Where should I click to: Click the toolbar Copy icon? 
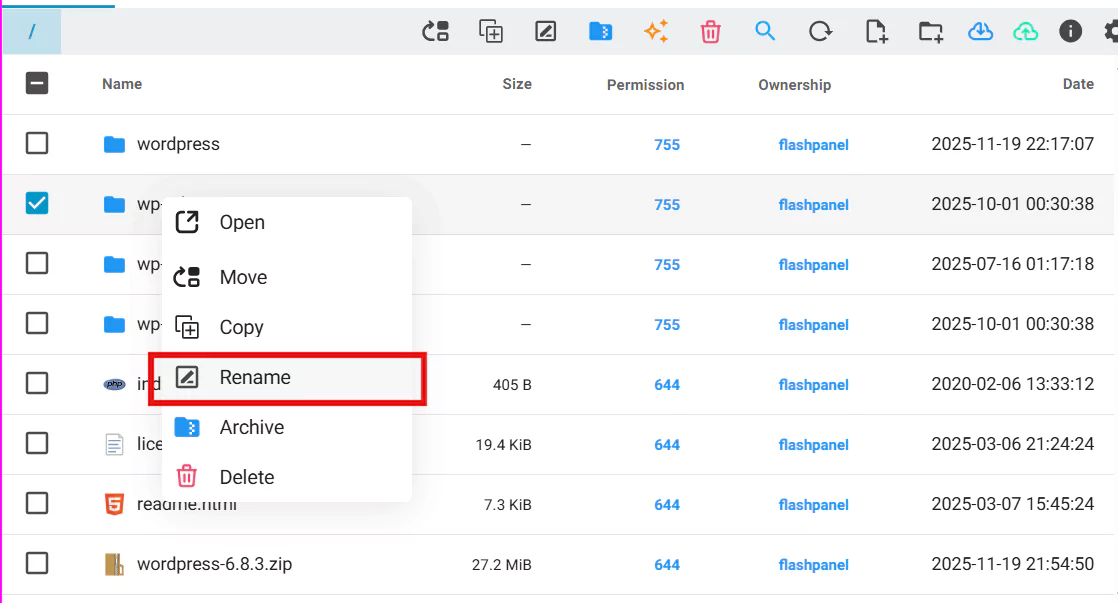(491, 32)
